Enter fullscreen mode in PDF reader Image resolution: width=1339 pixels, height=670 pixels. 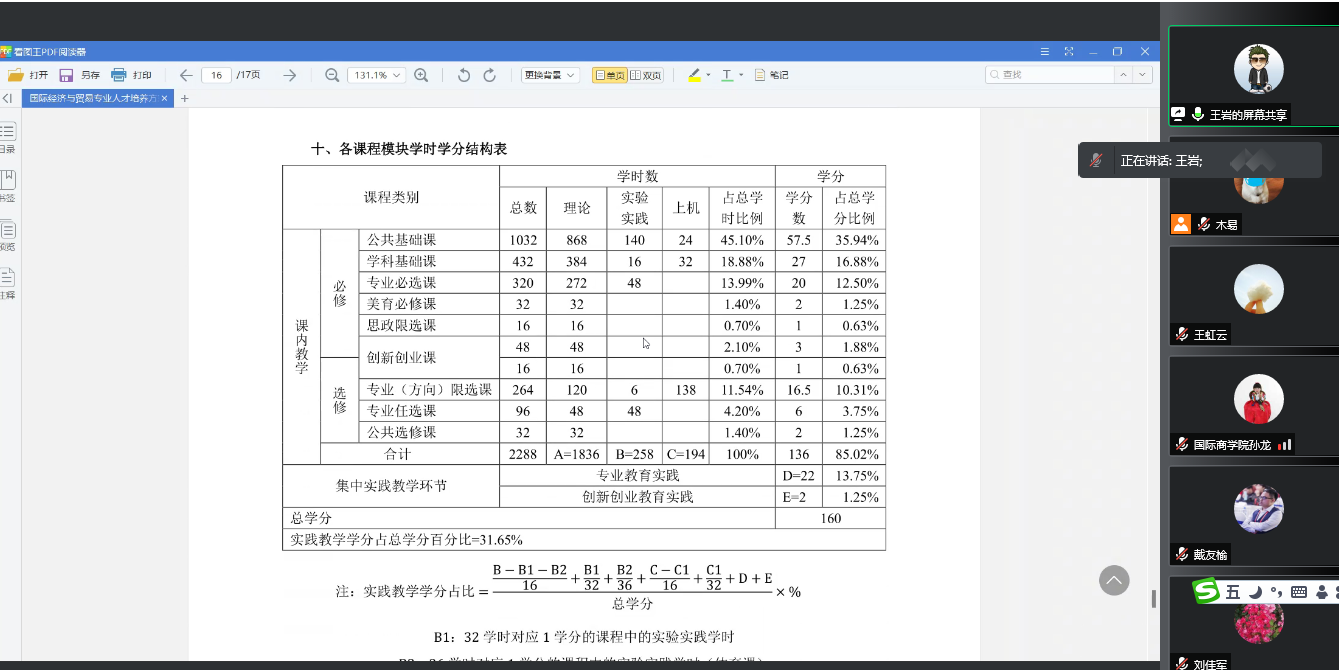click(1069, 51)
